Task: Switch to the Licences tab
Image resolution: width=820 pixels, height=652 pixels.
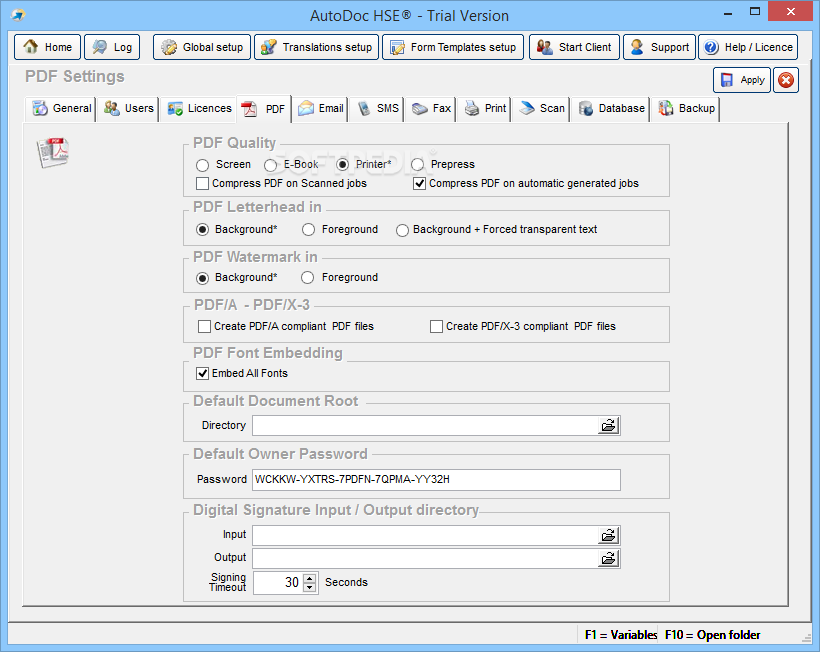Action: (199, 109)
